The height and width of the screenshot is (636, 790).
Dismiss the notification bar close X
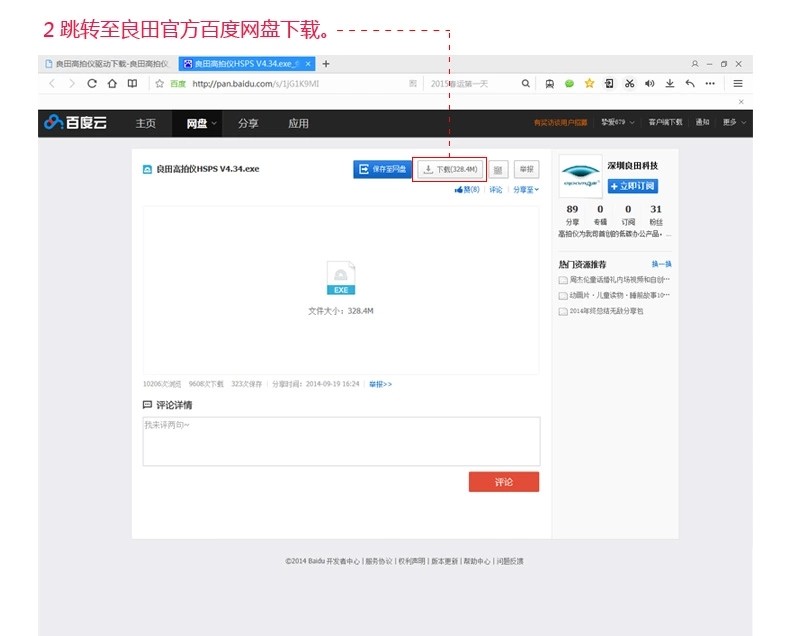click(741, 102)
